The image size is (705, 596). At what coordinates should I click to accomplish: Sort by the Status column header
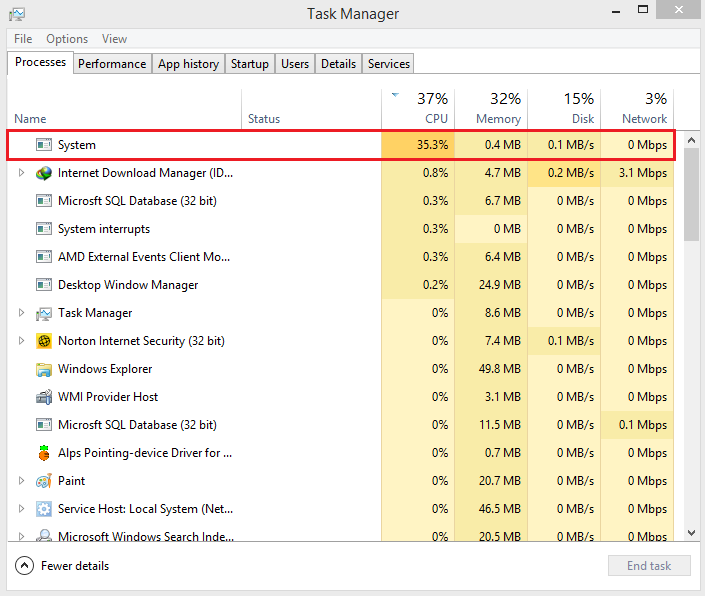tap(311, 109)
